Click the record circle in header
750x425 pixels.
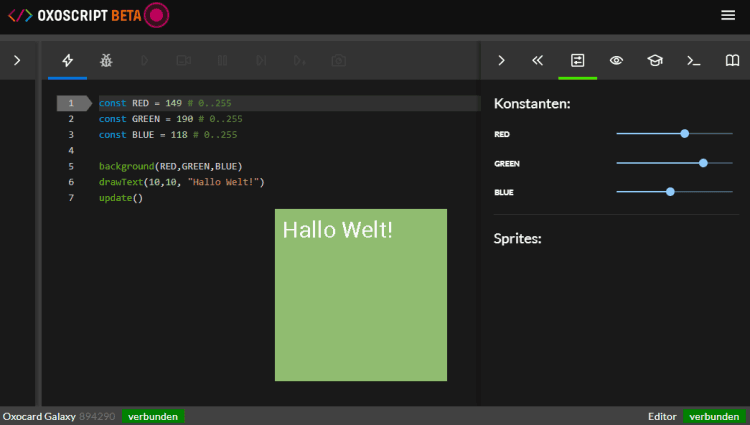pos(157,15)
